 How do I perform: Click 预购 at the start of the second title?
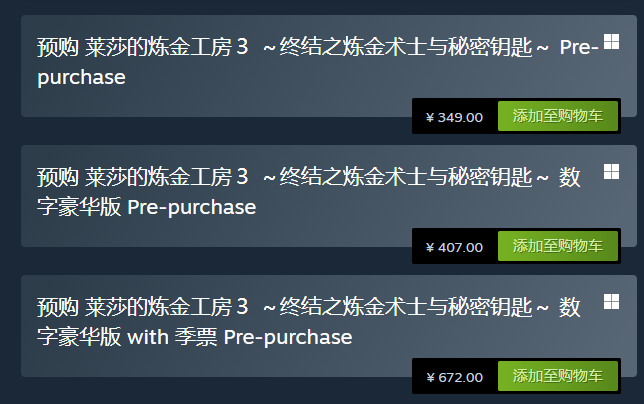click(x=58, y=177)
